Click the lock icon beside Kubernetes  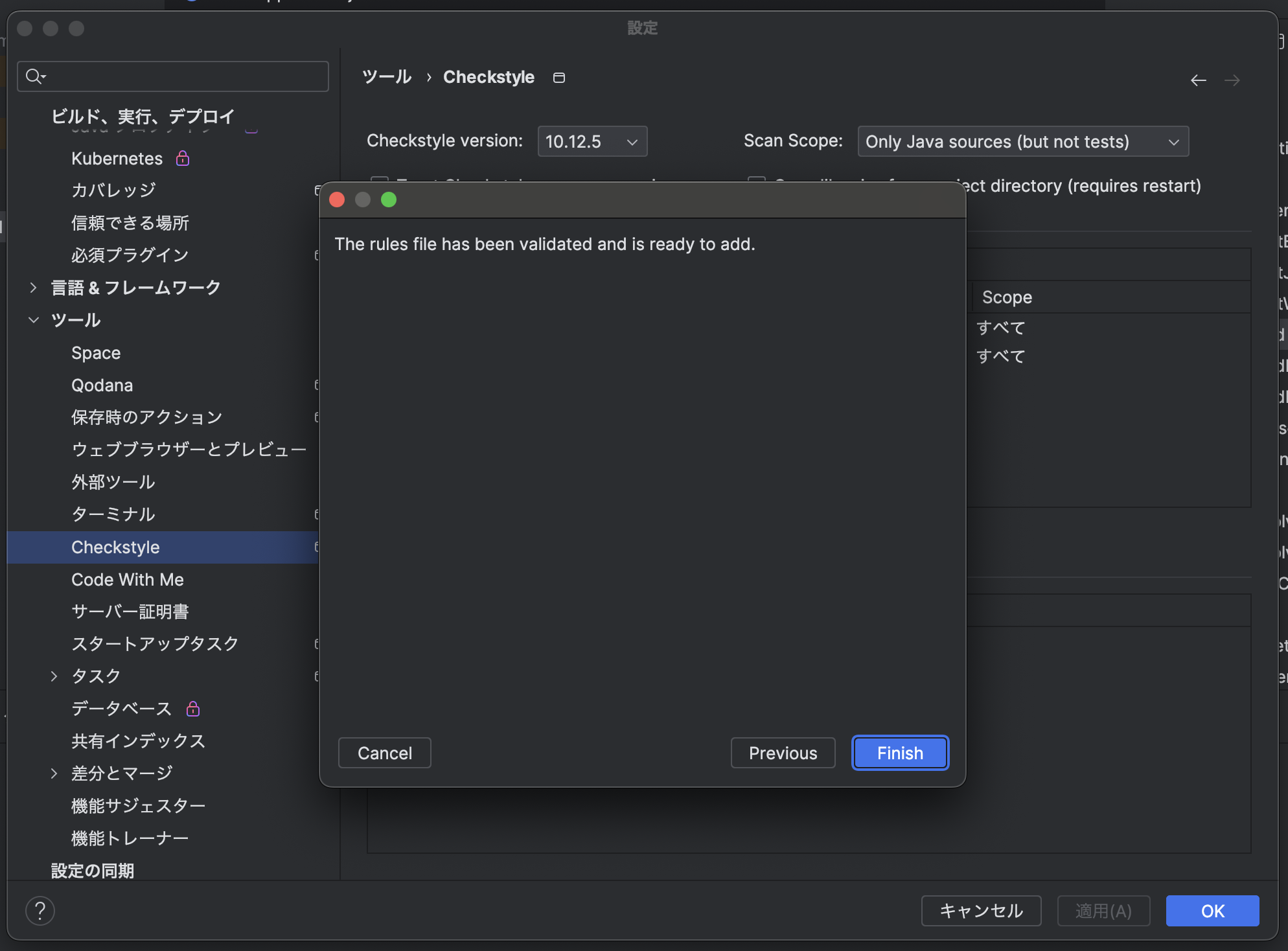[x=183, y=158]
